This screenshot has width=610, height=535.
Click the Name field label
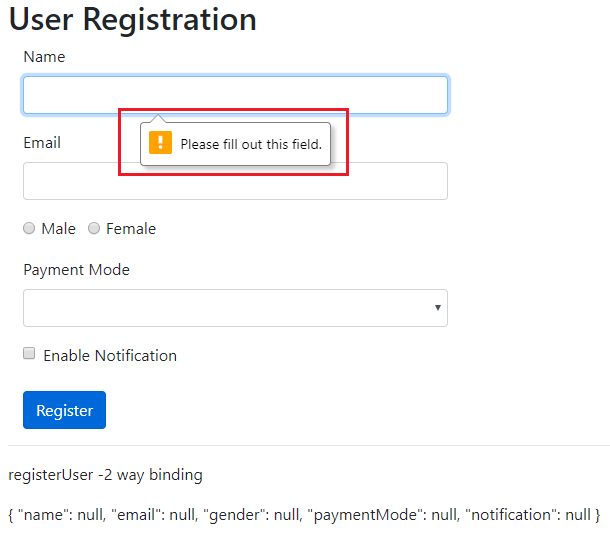[44, 57]
